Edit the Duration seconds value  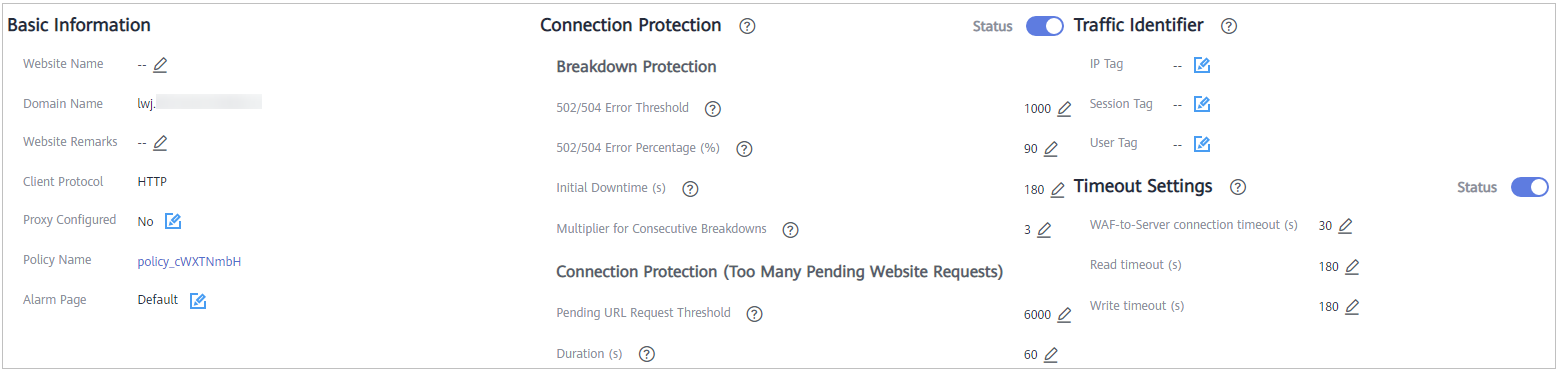[x=1050, y=355]
